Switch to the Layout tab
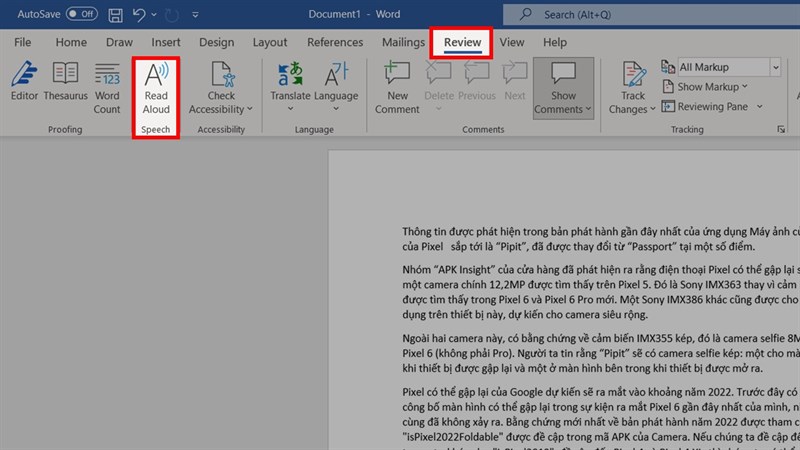The height and width of the screenshot is (450, 800). [270, 42]
